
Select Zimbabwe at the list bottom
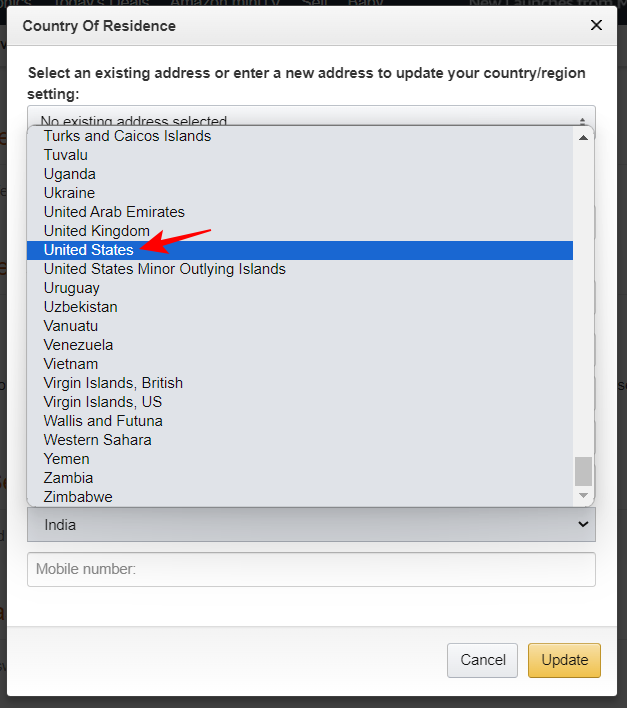coord(78,497)
